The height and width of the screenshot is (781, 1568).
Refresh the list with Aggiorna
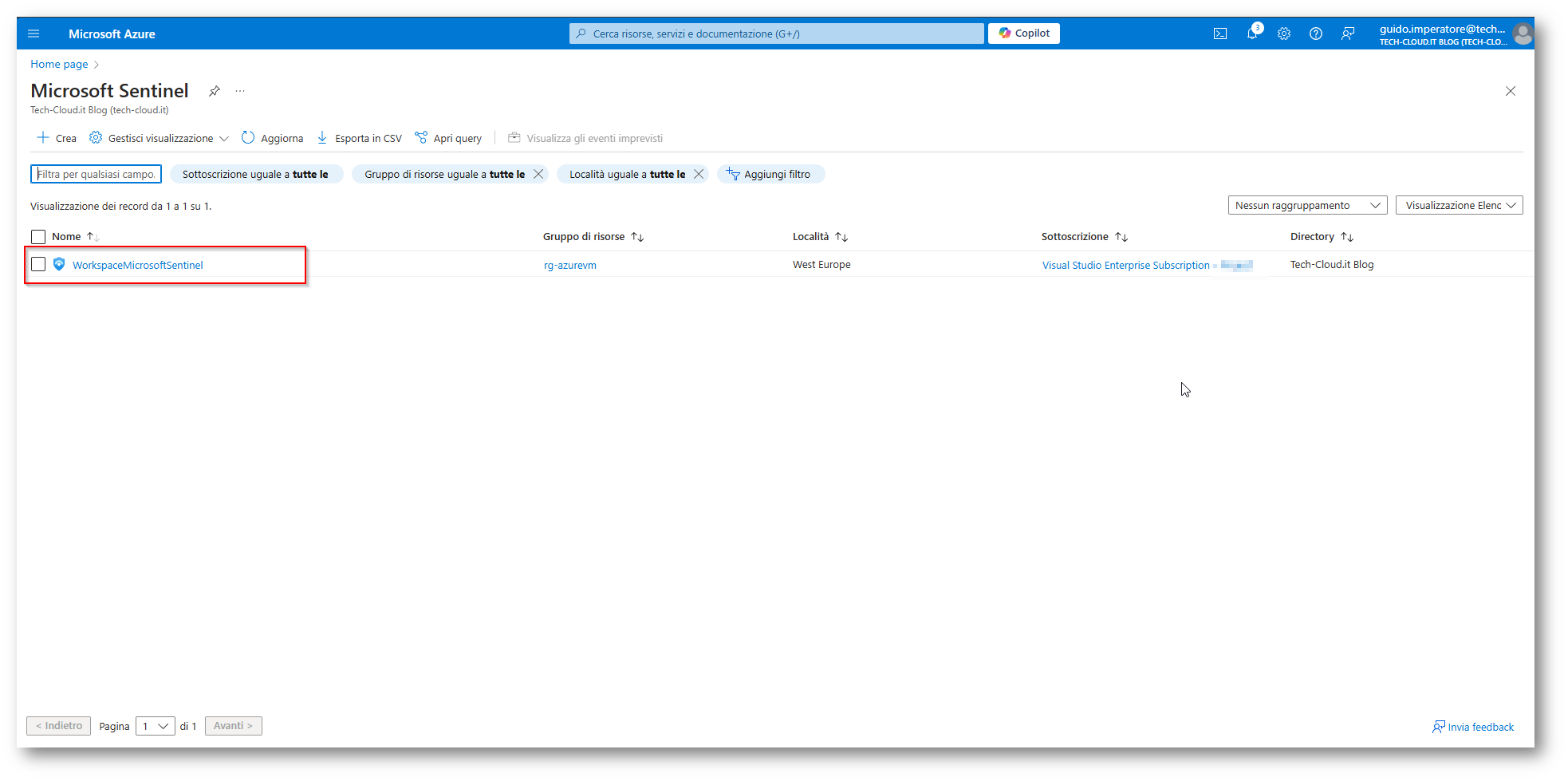pos(273,138)
